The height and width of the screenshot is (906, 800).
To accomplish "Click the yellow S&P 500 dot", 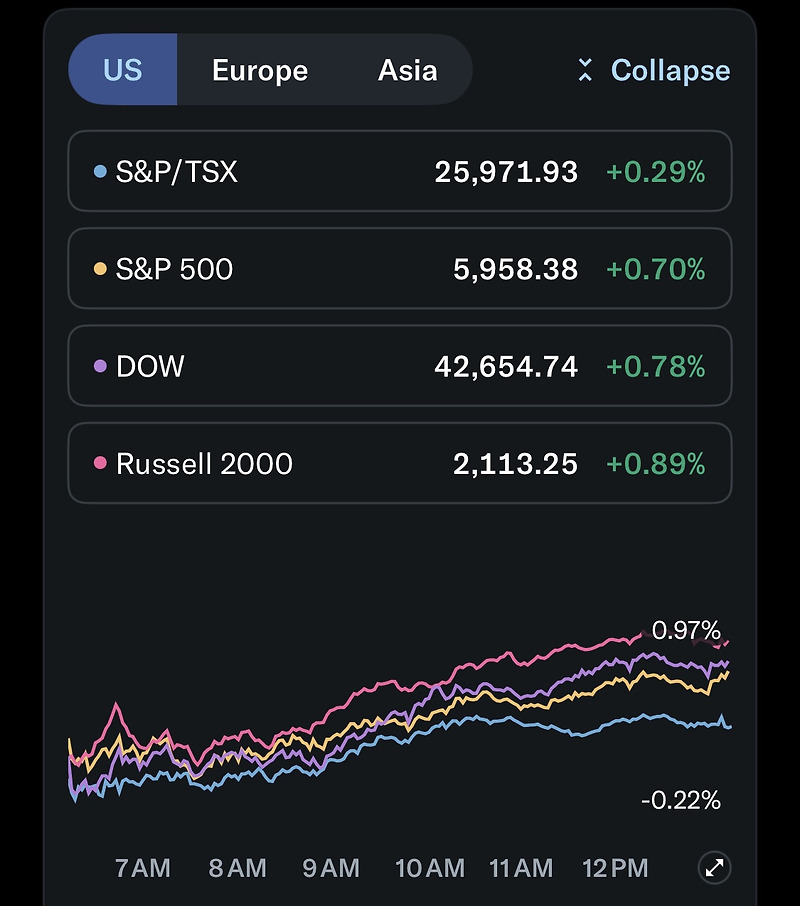I will pyautogui.click(x=99, y=269).
